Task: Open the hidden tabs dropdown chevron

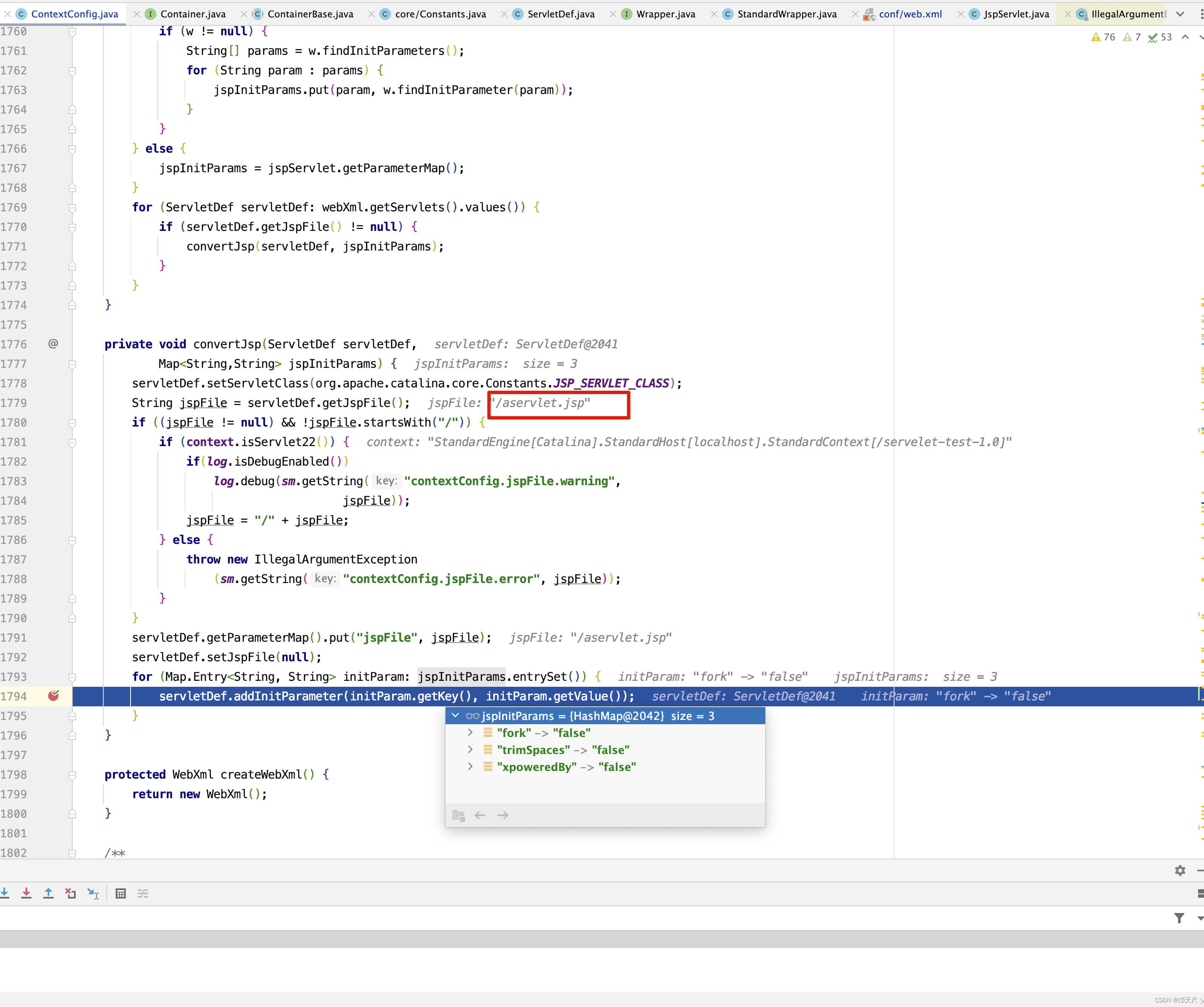Action: coord(1179,14)
